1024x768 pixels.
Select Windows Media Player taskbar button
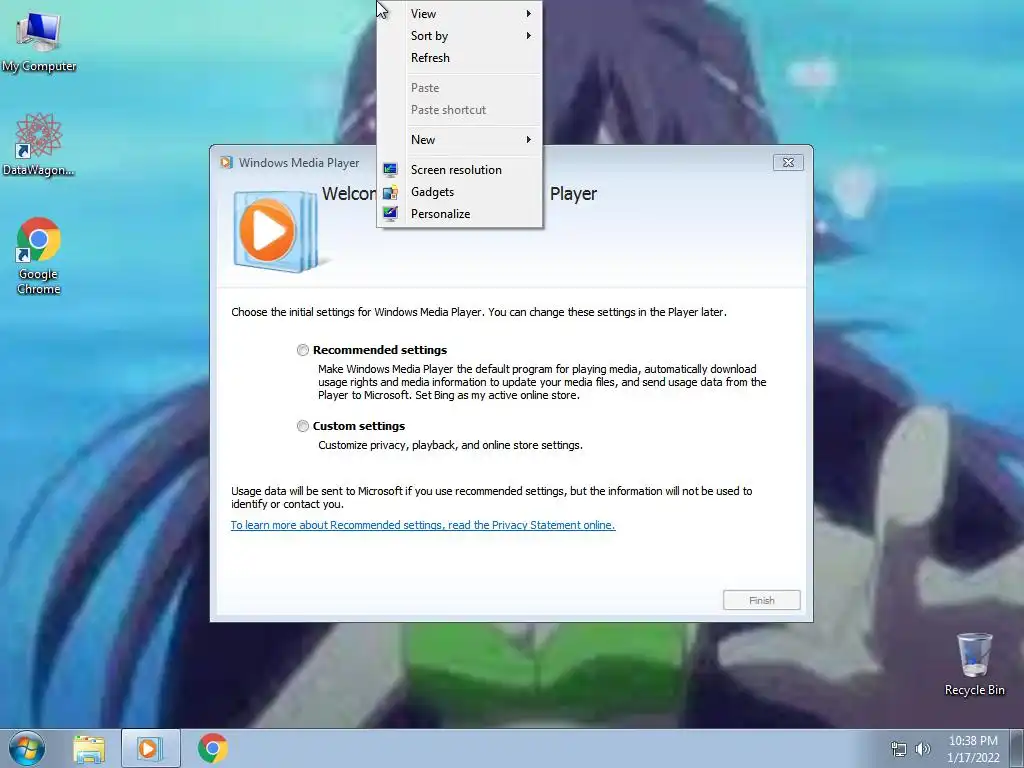pos(150,748)
